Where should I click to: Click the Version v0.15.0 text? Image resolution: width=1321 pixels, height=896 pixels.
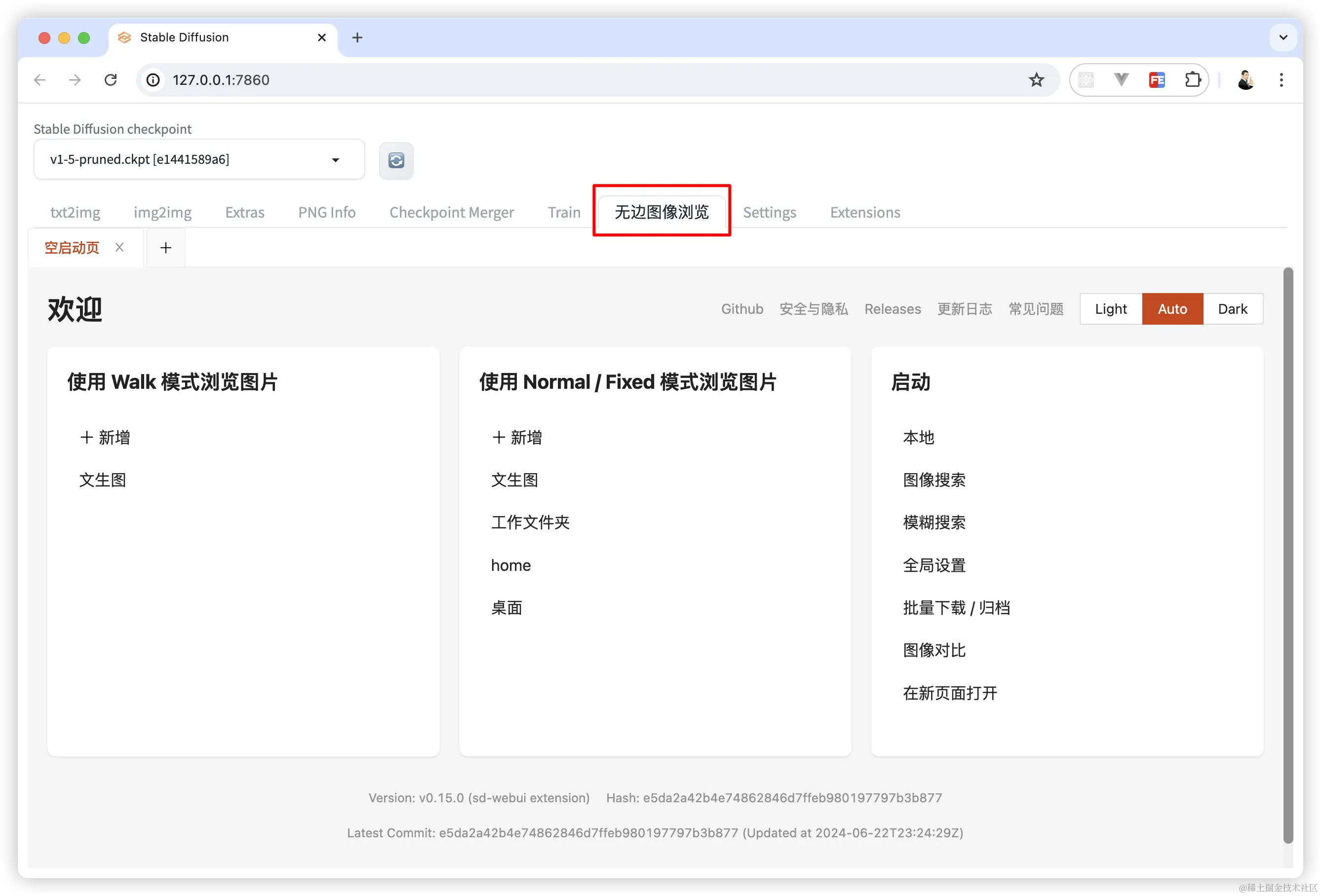pos(479,798)
